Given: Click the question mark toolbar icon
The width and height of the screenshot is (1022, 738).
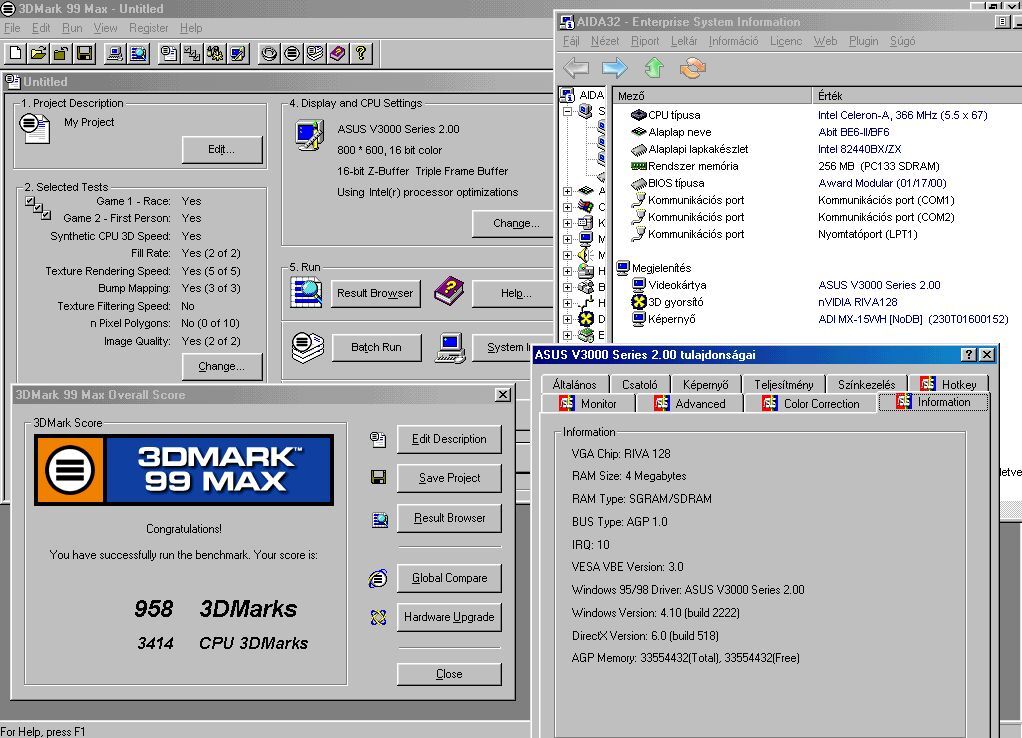Looking at the screenshot, I should pyautogui.click(x=360, y=53).
